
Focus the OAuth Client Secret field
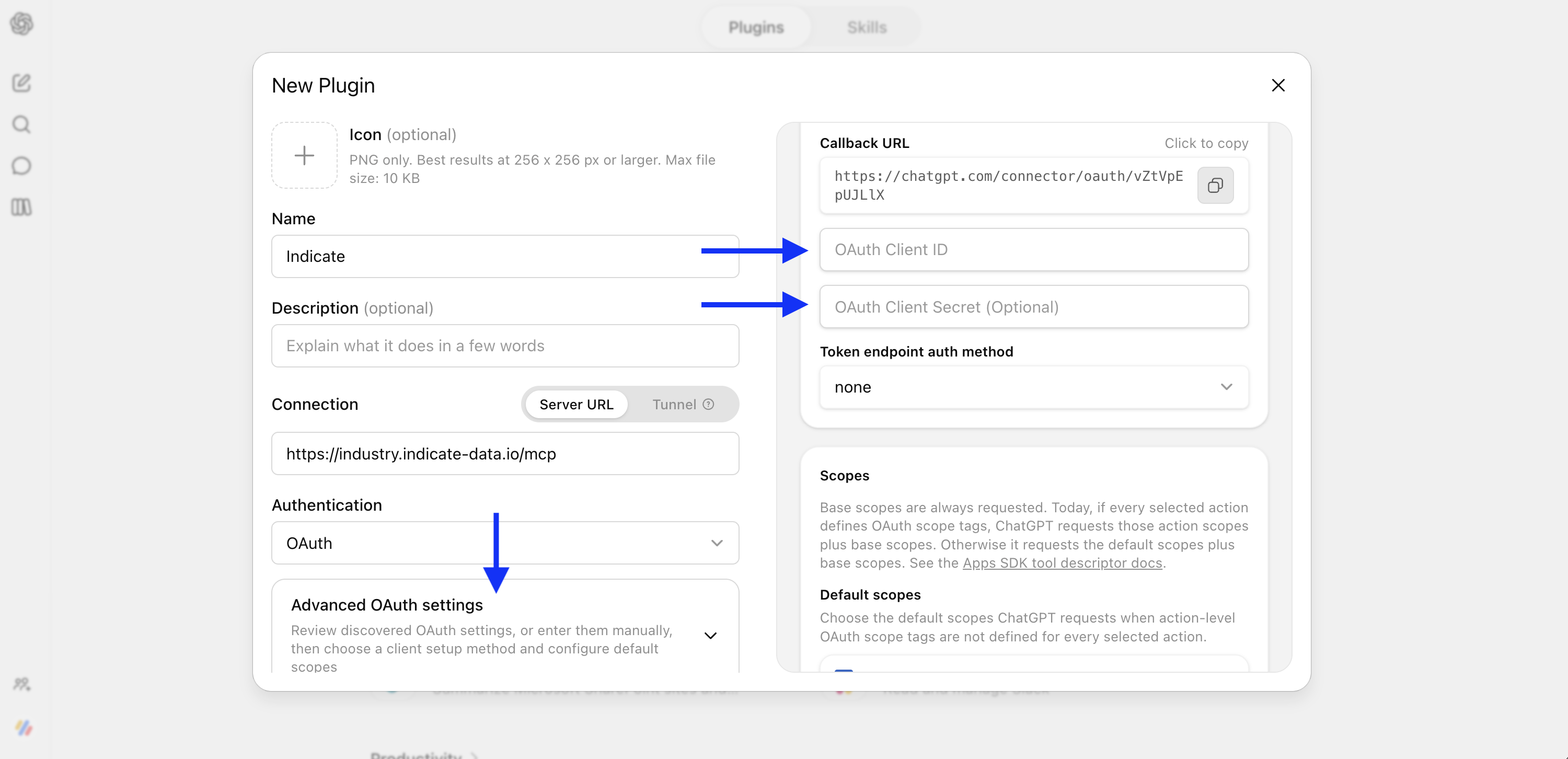(1033, 307)
